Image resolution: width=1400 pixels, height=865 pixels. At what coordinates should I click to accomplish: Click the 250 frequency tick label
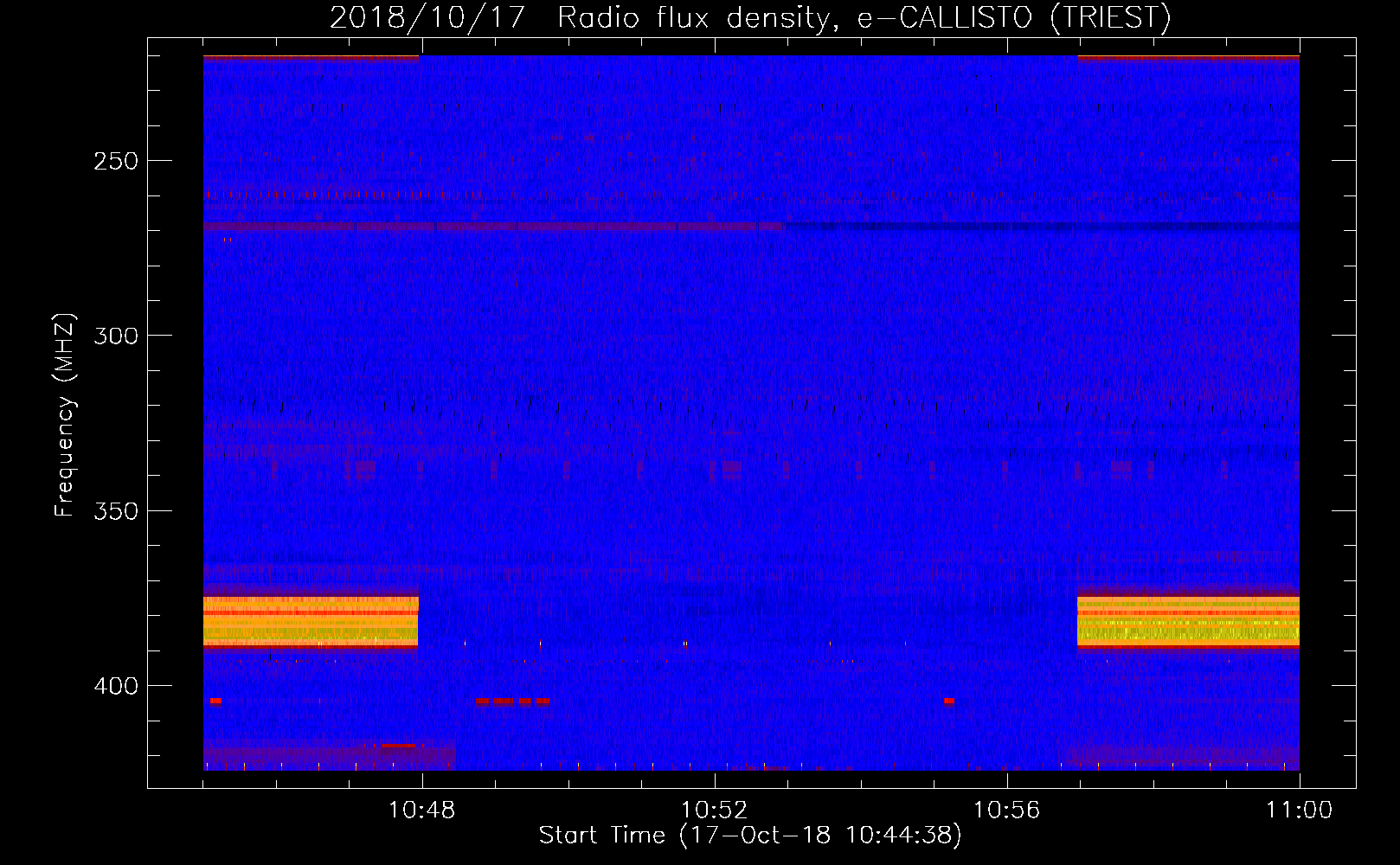(115, 161)
